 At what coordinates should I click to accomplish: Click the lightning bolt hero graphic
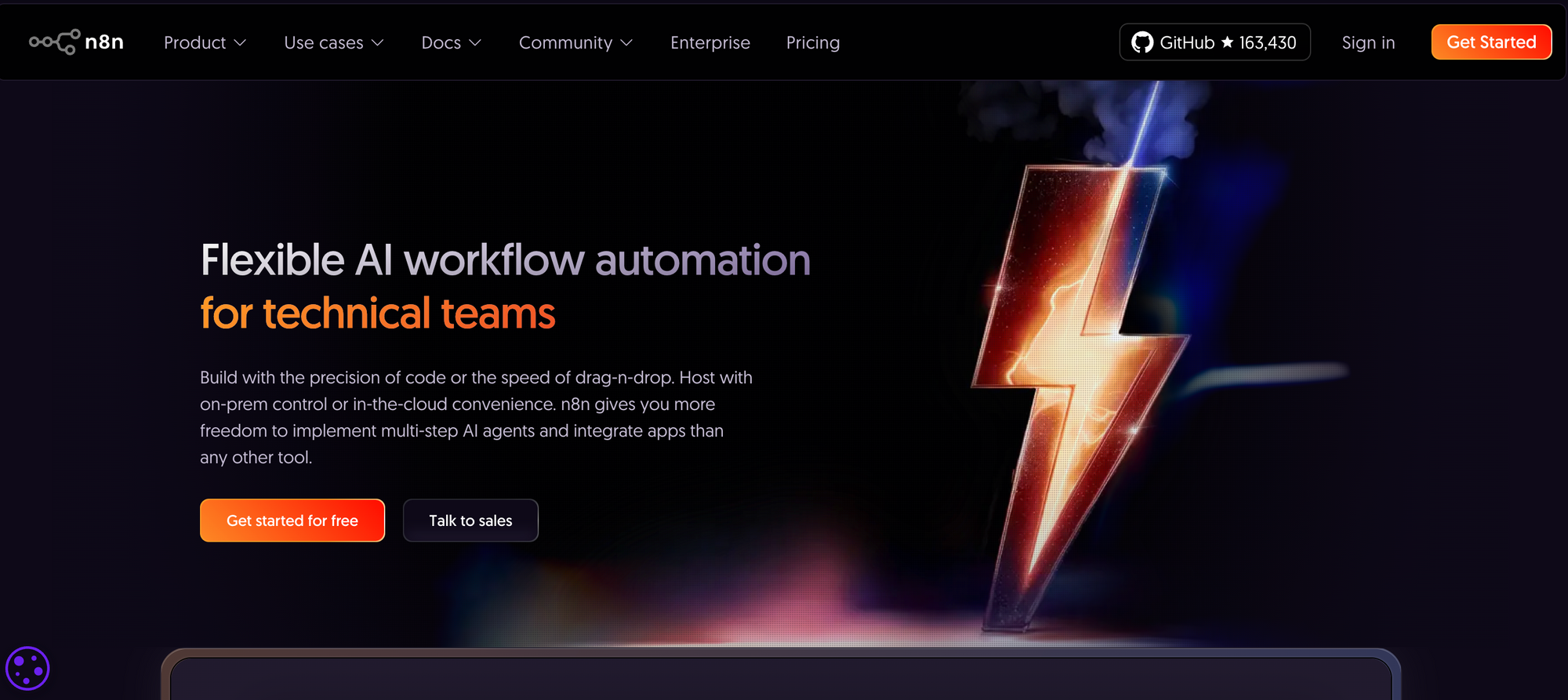[x=1082, y=376]
